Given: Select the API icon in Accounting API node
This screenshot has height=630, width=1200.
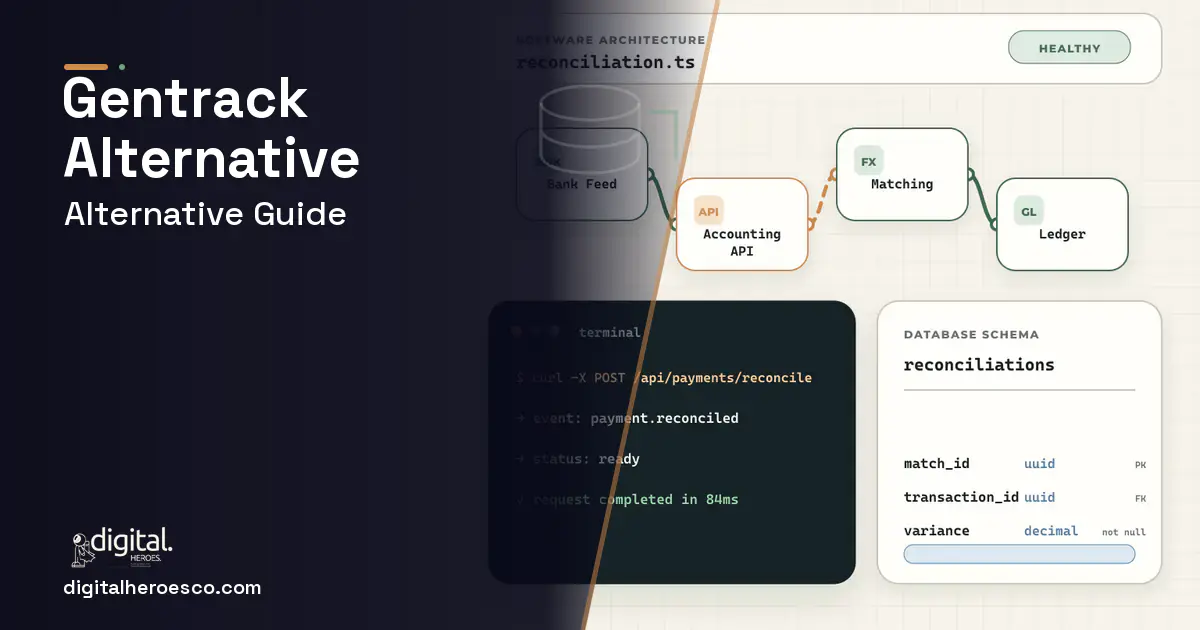Looking at the screenshot, I should (708, 211).
